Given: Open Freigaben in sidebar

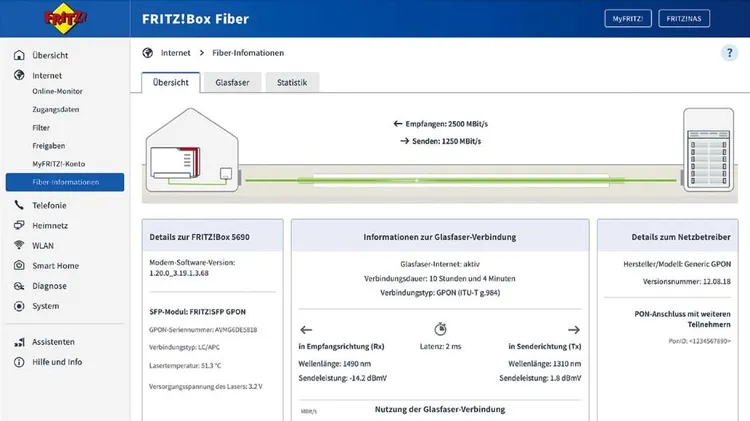Looking at the screenshot, I should pyautogui.click(x=49, y=146).
